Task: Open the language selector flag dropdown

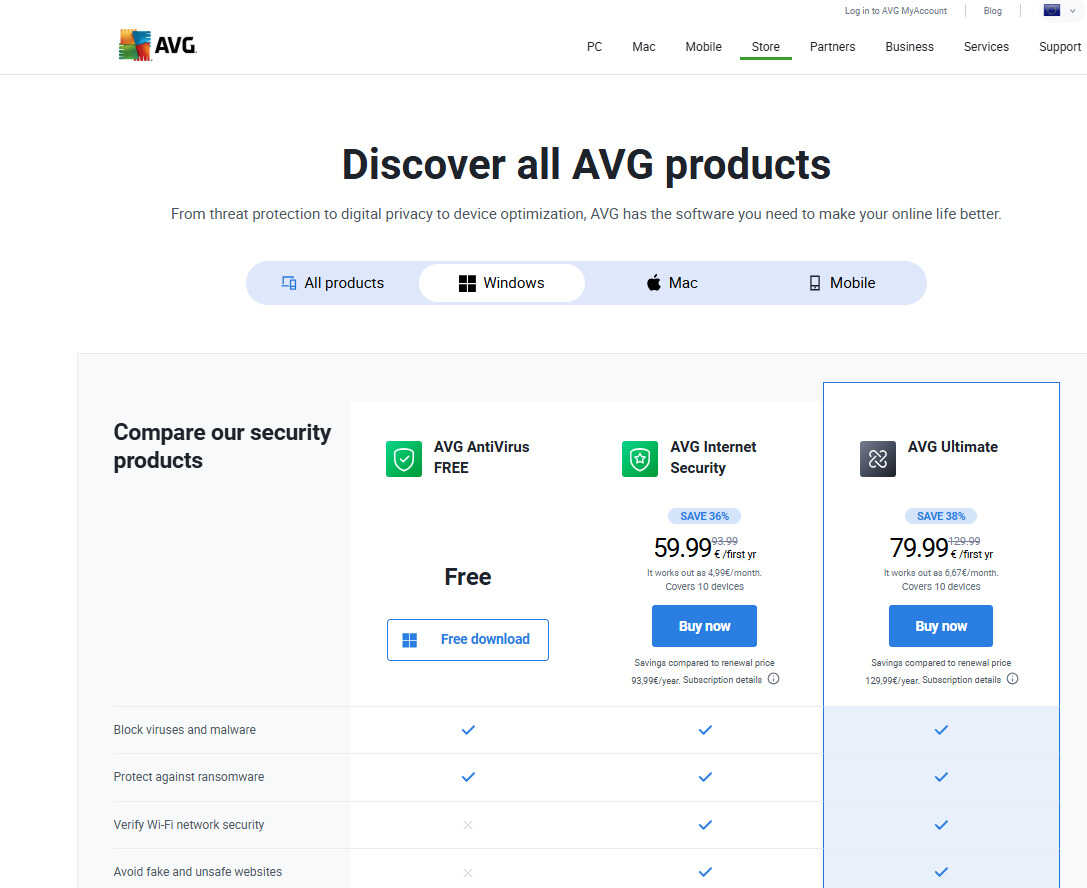Action: (x=1055, y=11)
